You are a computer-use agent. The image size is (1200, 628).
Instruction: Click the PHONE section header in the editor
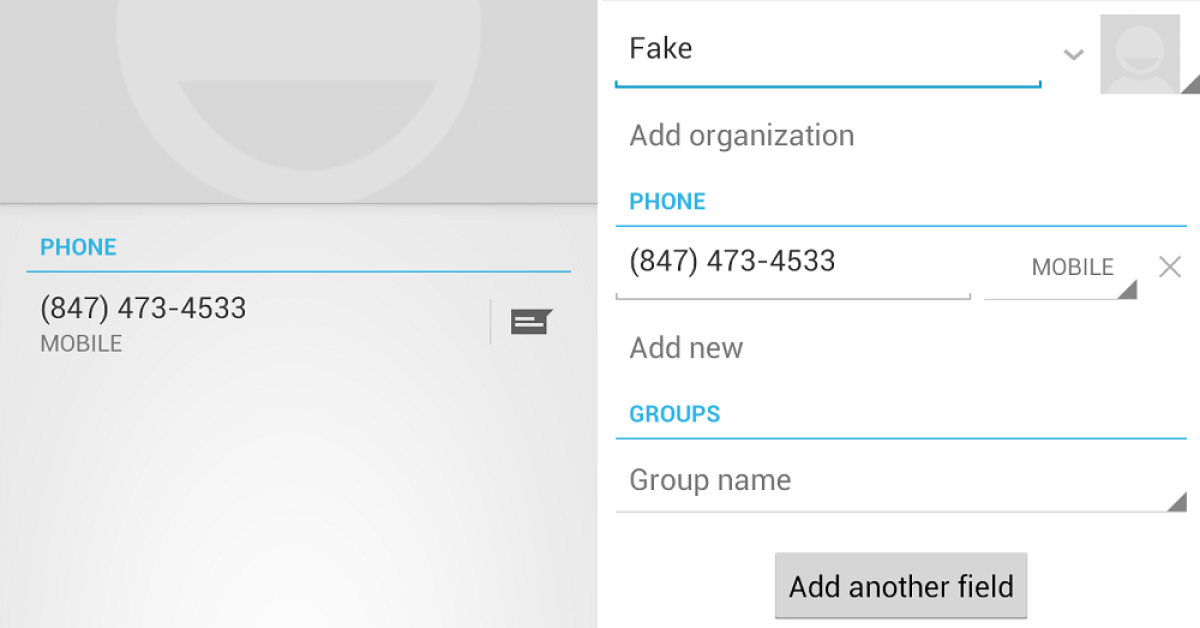click(667, 202)
